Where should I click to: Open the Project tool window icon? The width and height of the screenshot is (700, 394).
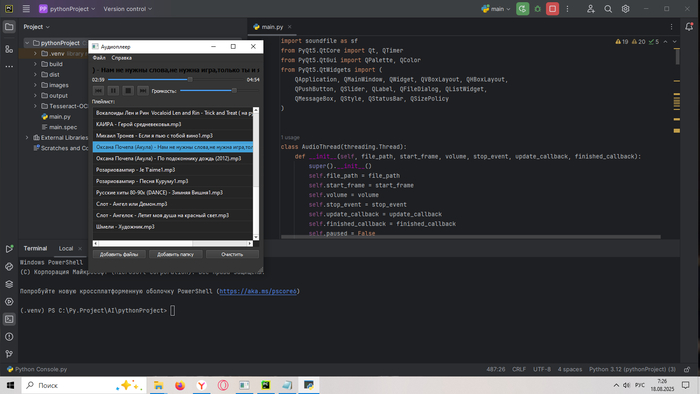9,27
